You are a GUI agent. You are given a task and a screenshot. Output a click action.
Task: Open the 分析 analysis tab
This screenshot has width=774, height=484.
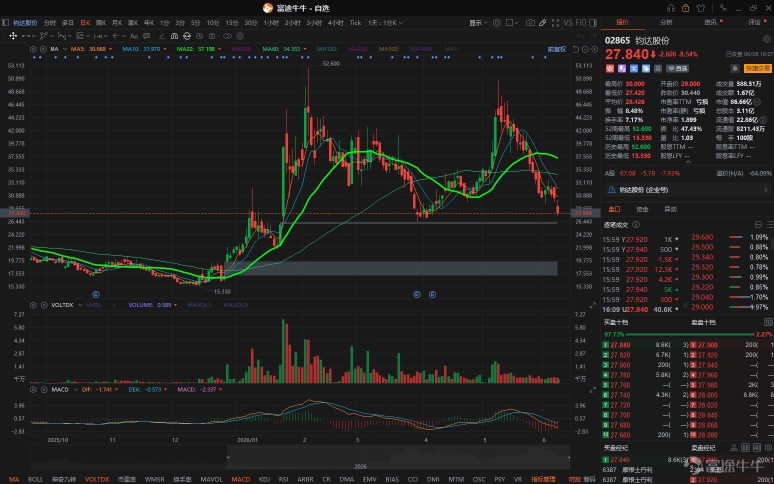point(666,22)
